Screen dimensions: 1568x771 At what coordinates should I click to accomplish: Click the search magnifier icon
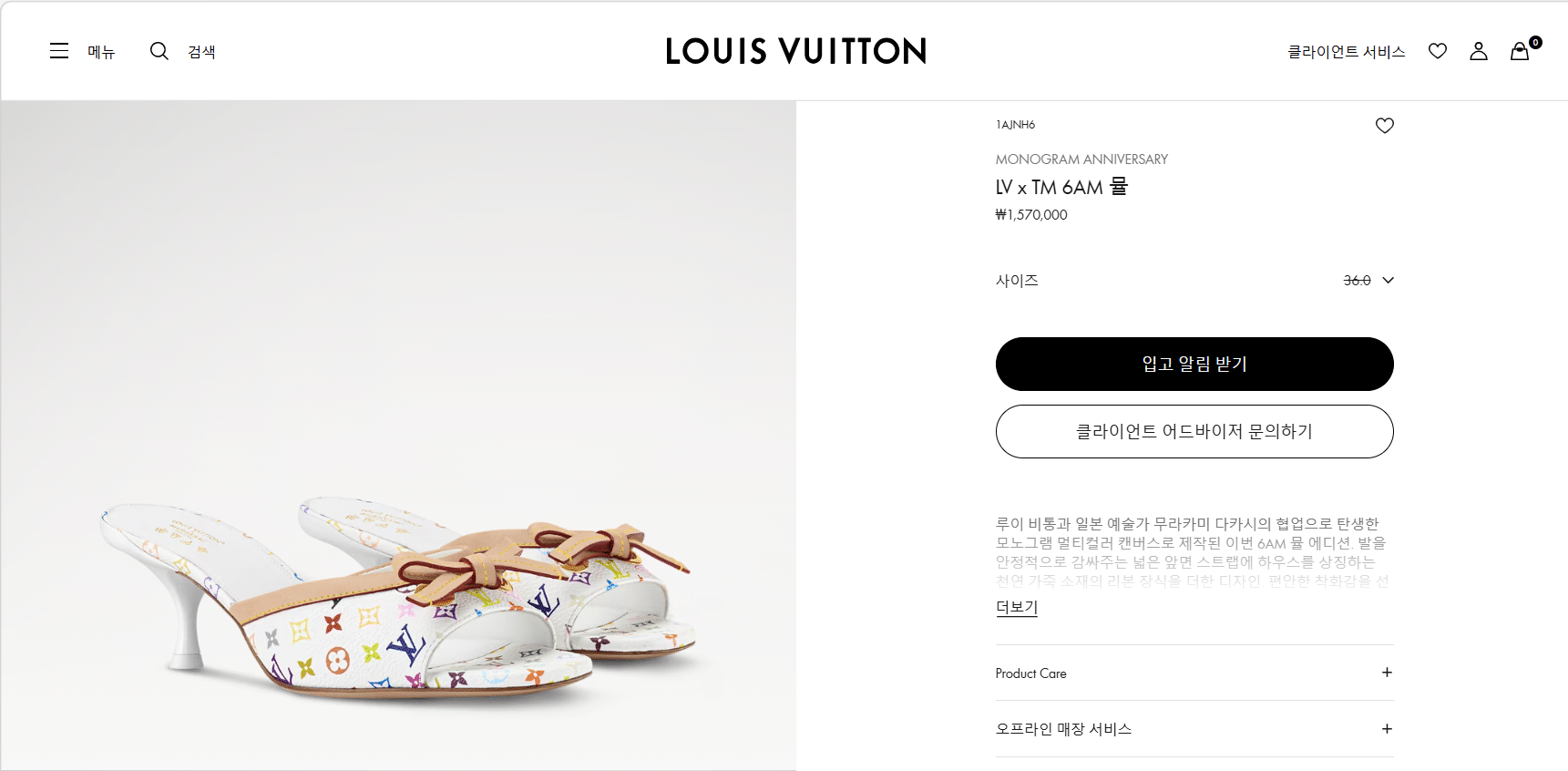click(159, 51)
